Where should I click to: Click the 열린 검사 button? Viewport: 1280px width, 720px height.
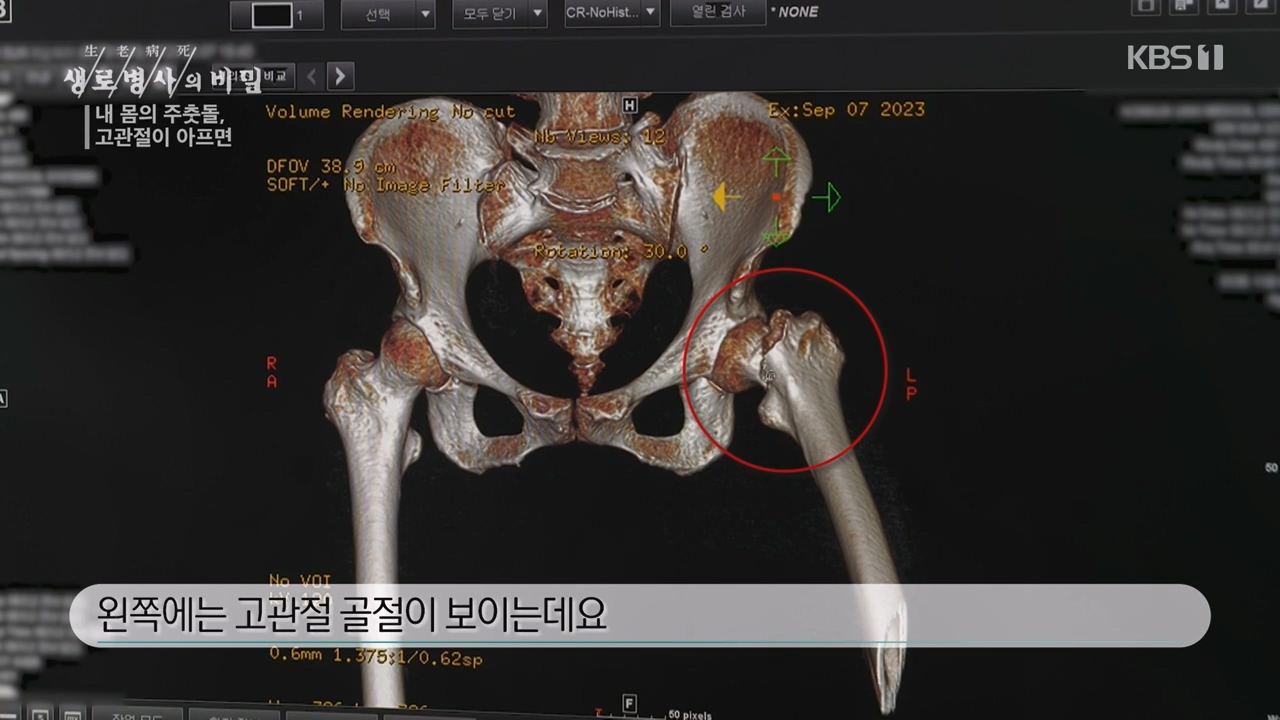718,13
